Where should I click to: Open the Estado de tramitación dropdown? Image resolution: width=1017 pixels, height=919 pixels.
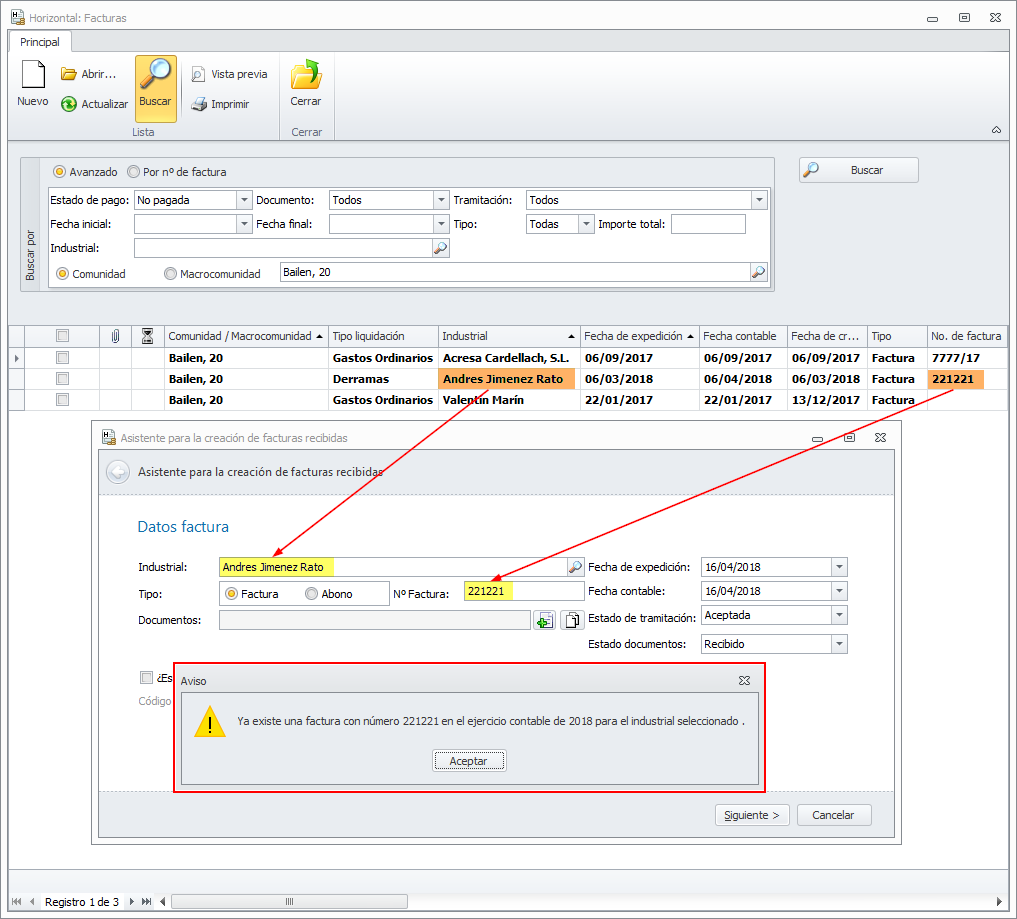[838, 616]
